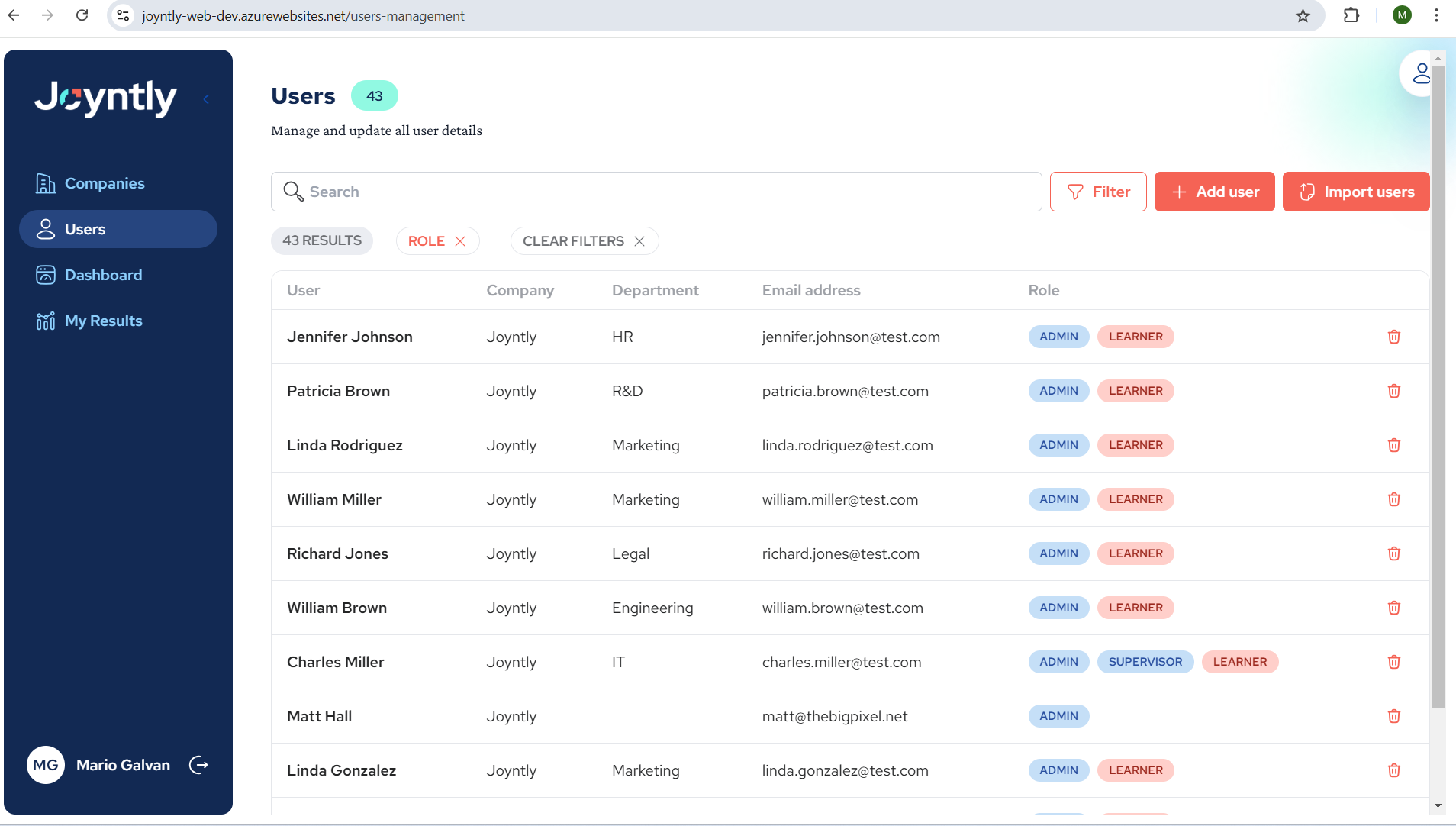Click the Add user button
The image size is (1456, 826).
pyautogui.click(x=1214, y=192)
